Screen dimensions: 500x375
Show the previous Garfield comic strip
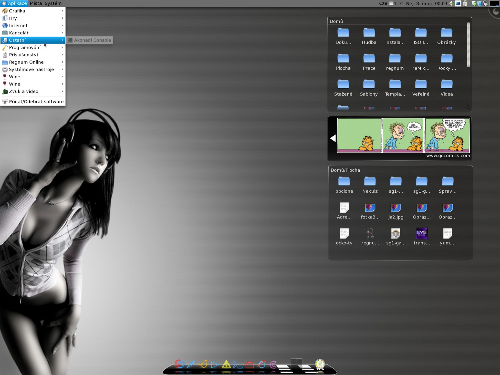pos(332,138)
